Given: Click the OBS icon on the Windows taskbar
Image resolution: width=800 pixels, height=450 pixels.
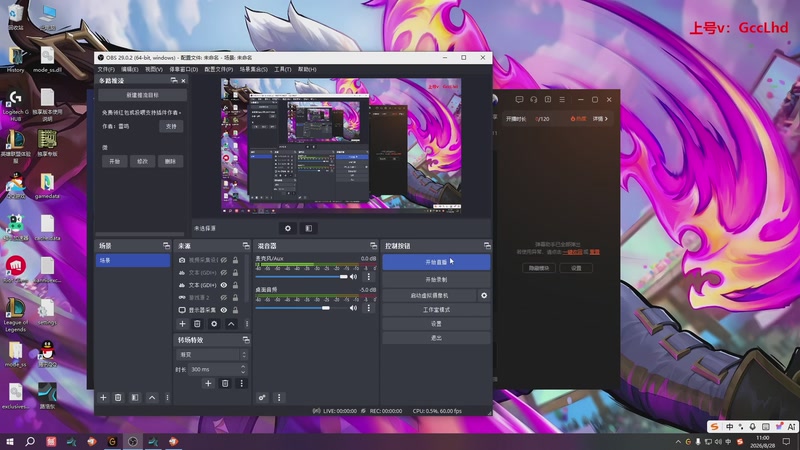Looking at the screenshot, I should click(x=133, y=441).
